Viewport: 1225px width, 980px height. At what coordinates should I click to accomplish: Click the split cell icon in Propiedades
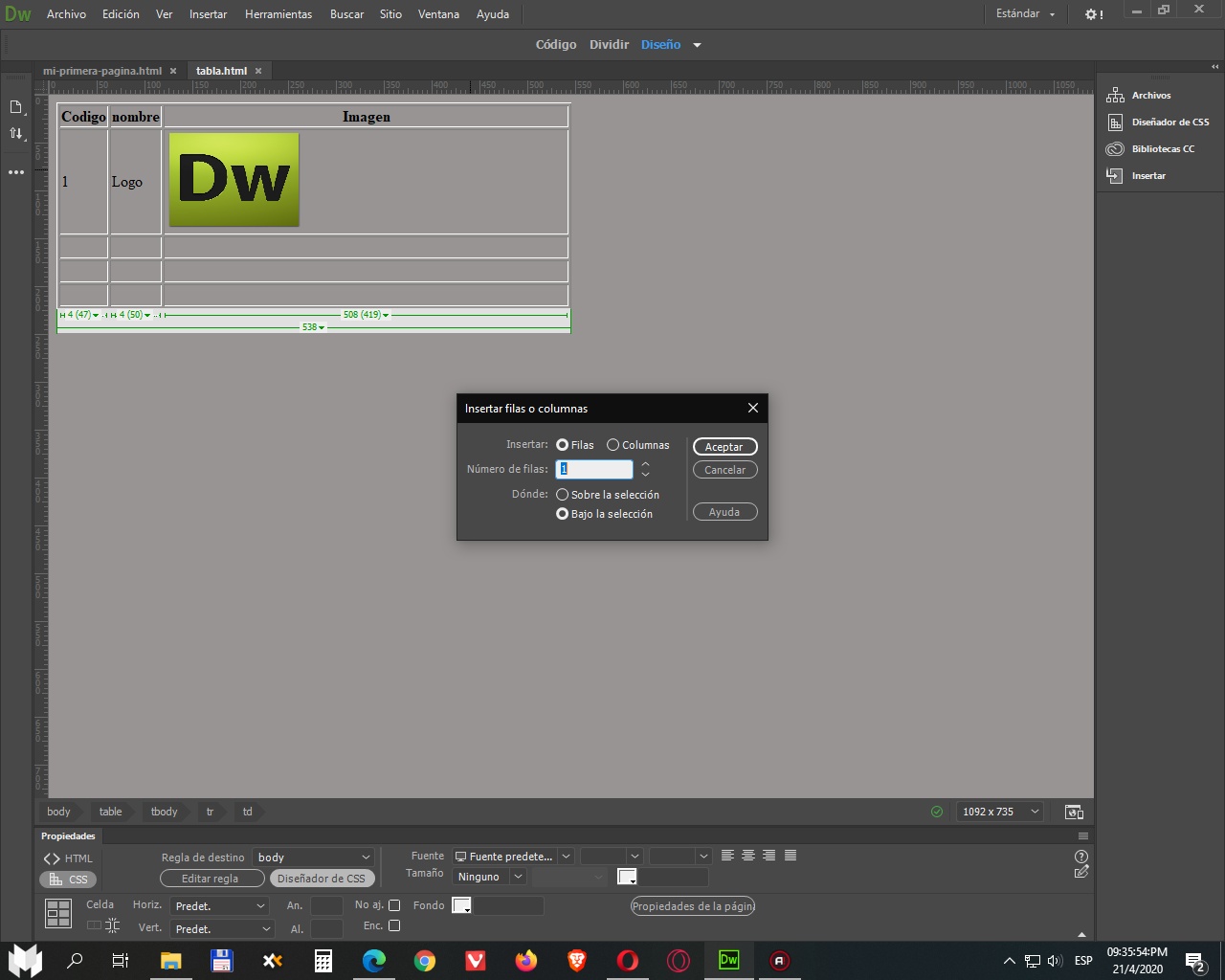click(113, 925)
